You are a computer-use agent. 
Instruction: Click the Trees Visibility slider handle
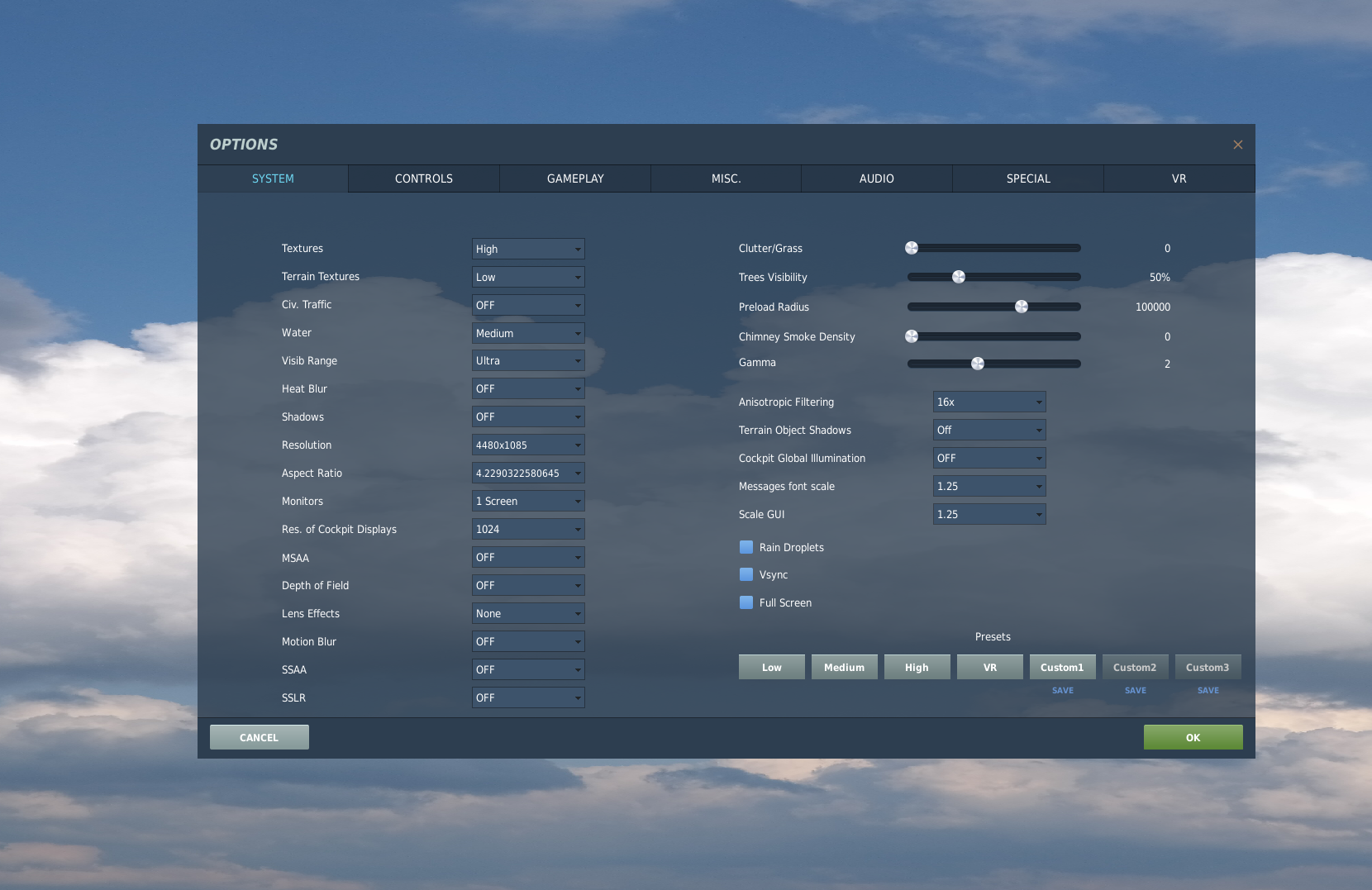pos(959,277)
